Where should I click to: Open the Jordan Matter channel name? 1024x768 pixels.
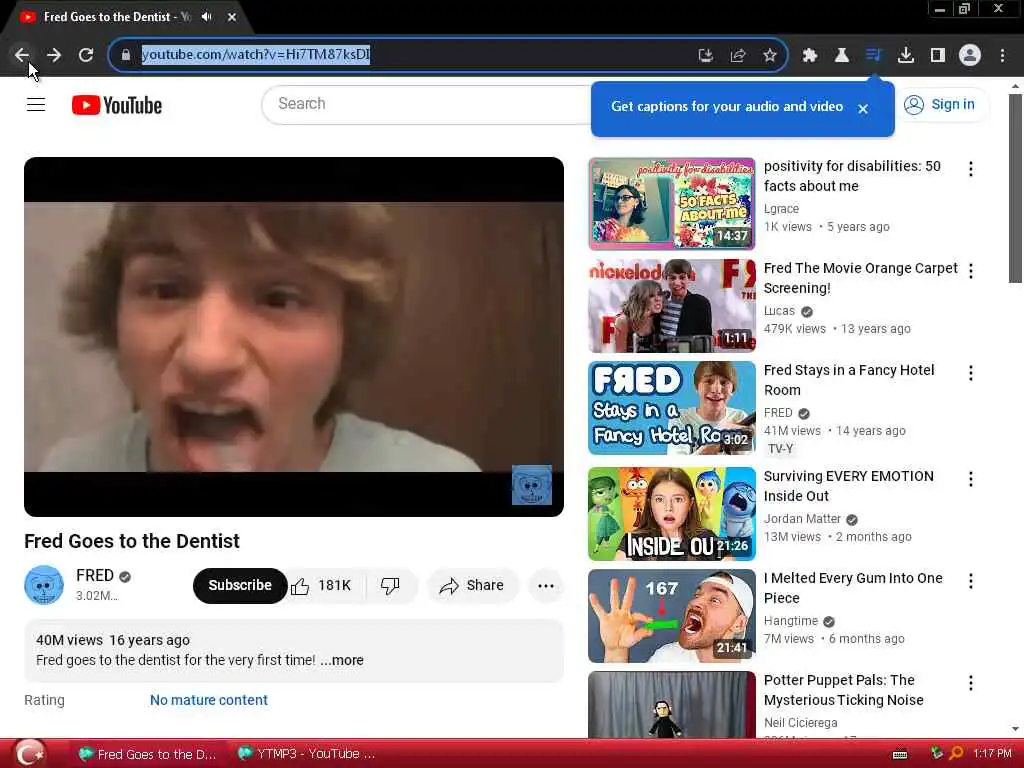pos(802,519)
